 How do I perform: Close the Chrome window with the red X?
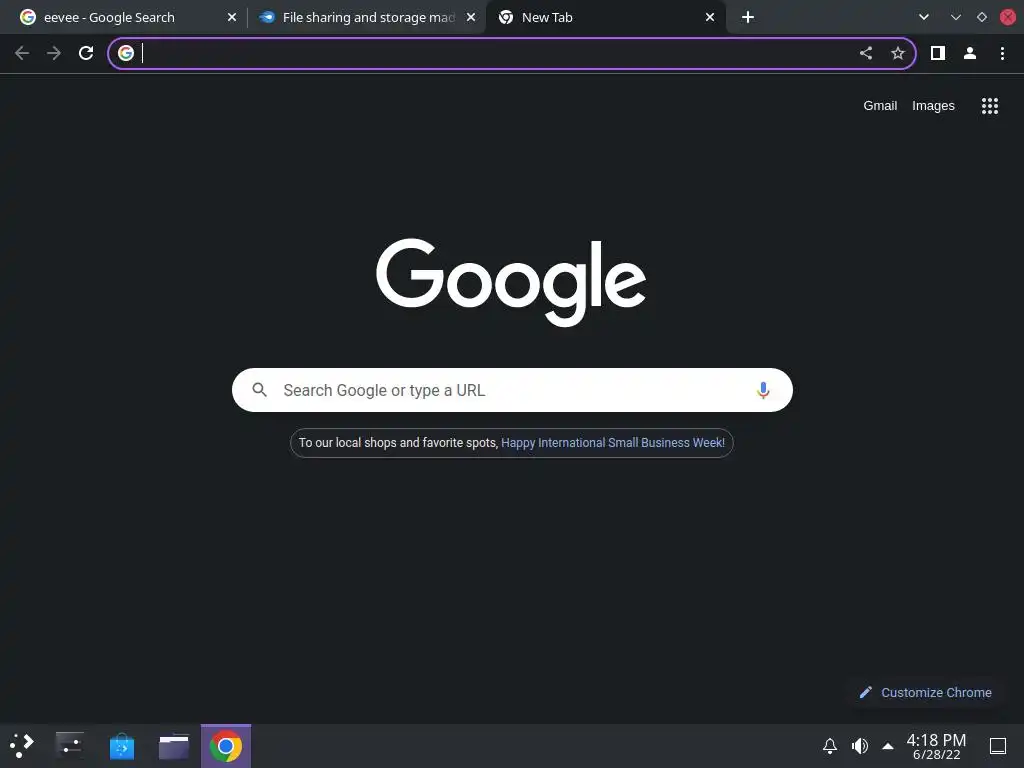coord(1008,17)
